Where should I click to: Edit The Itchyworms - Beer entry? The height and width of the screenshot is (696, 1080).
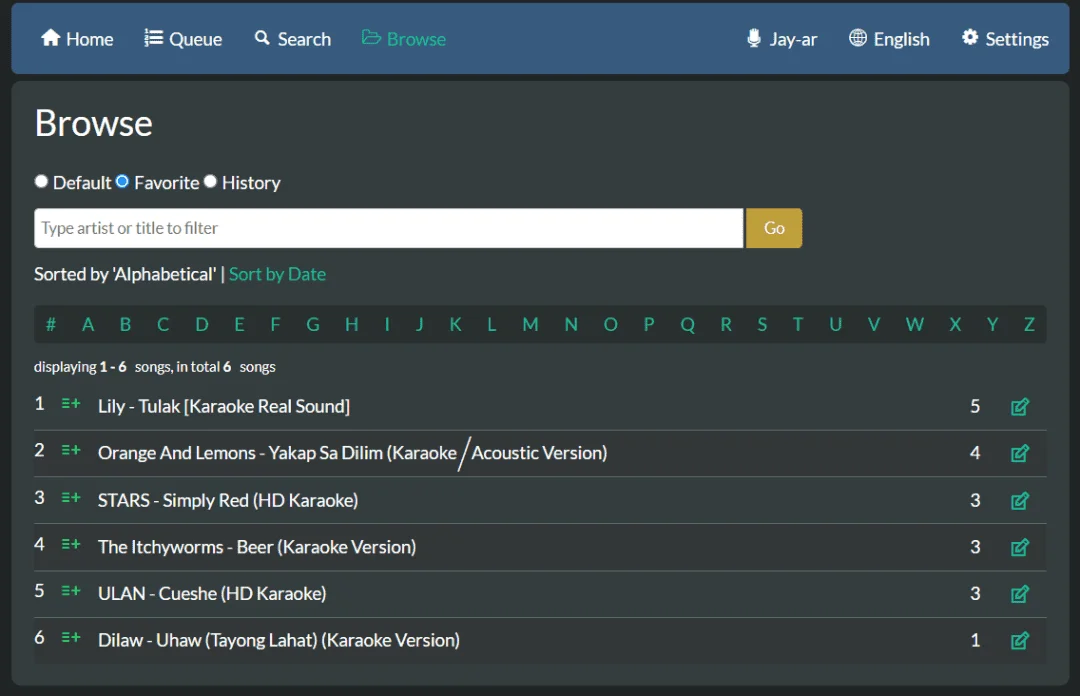coord(1020,547)
